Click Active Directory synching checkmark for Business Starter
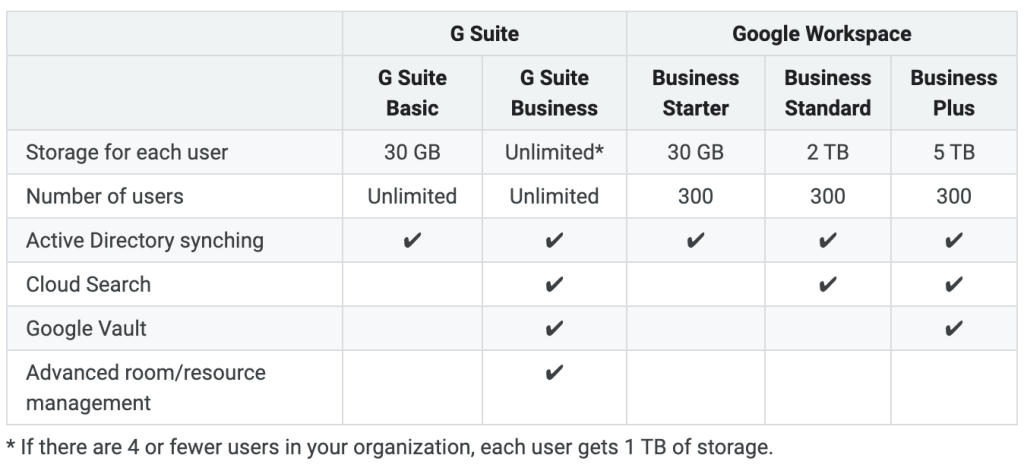The width and height of the screenshot is (1024, 474). coord(696,241)
